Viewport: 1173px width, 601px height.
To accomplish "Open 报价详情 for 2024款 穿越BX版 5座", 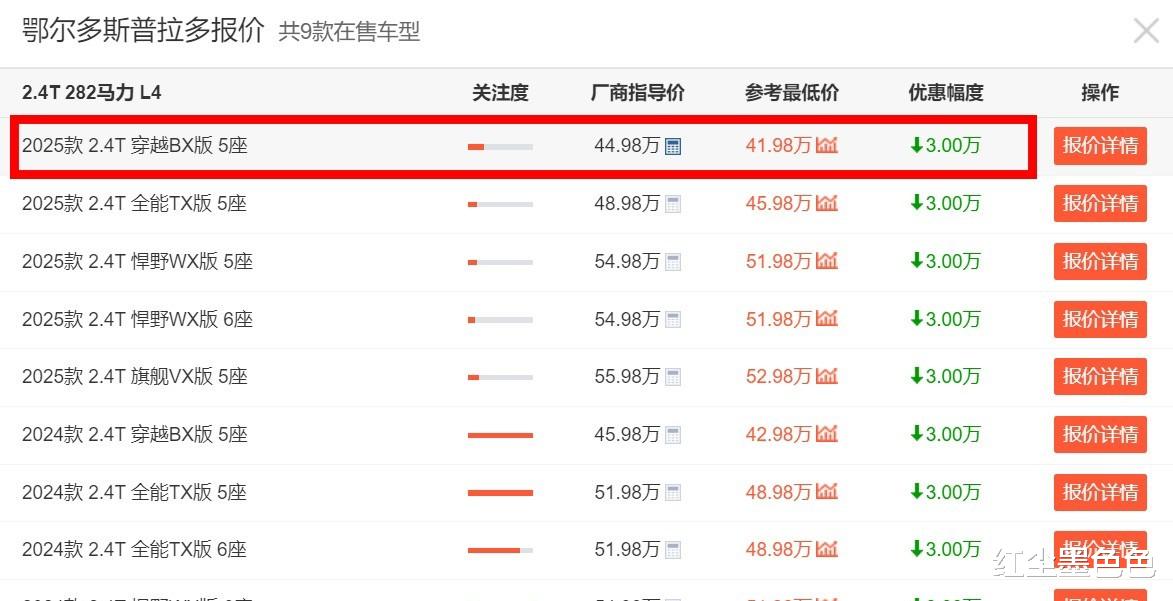I will point(1100,435).
